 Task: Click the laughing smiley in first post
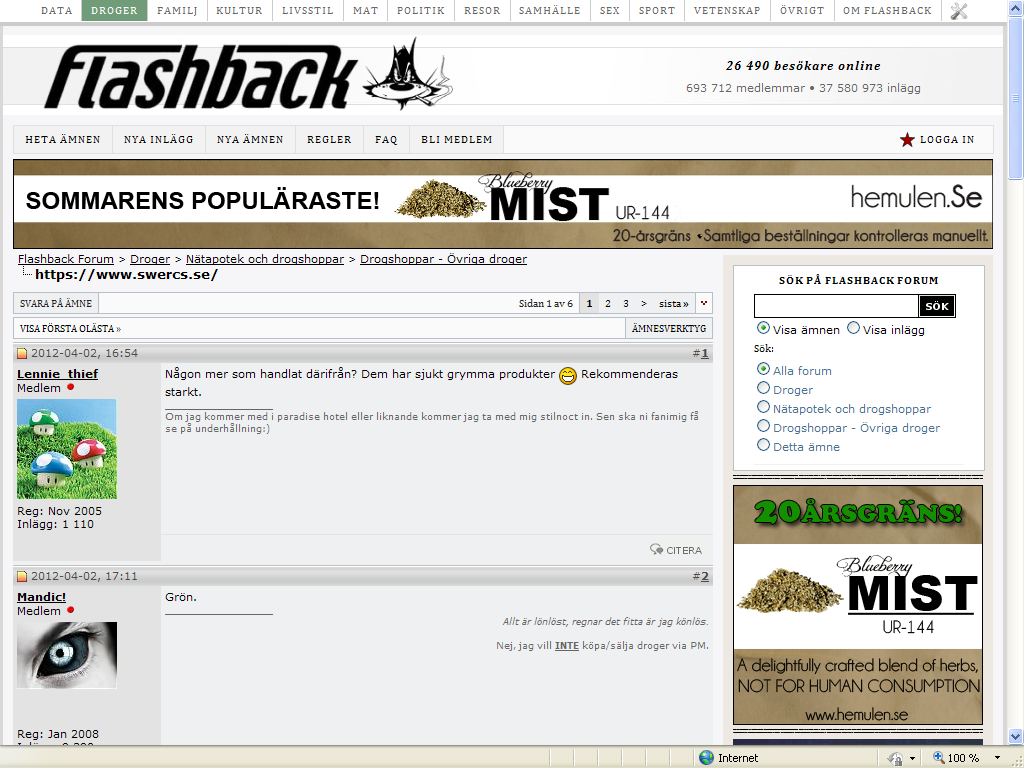[568, 376]
